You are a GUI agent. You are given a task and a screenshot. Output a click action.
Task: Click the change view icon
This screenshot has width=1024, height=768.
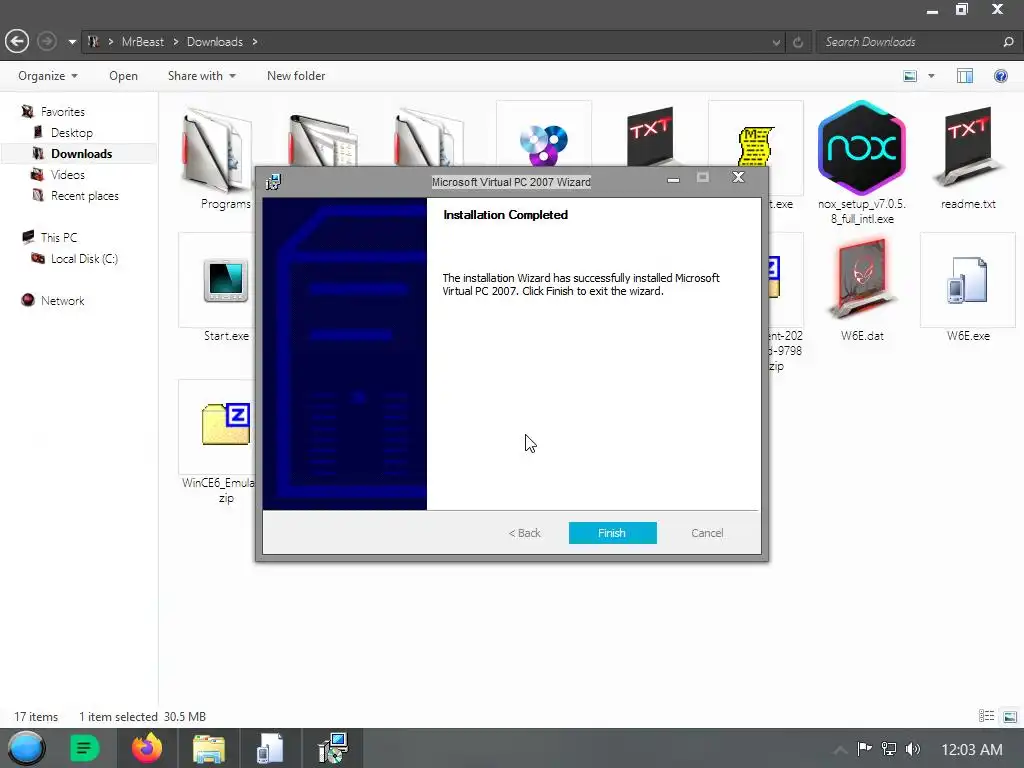pyautogui.click(x=910, y=76)
